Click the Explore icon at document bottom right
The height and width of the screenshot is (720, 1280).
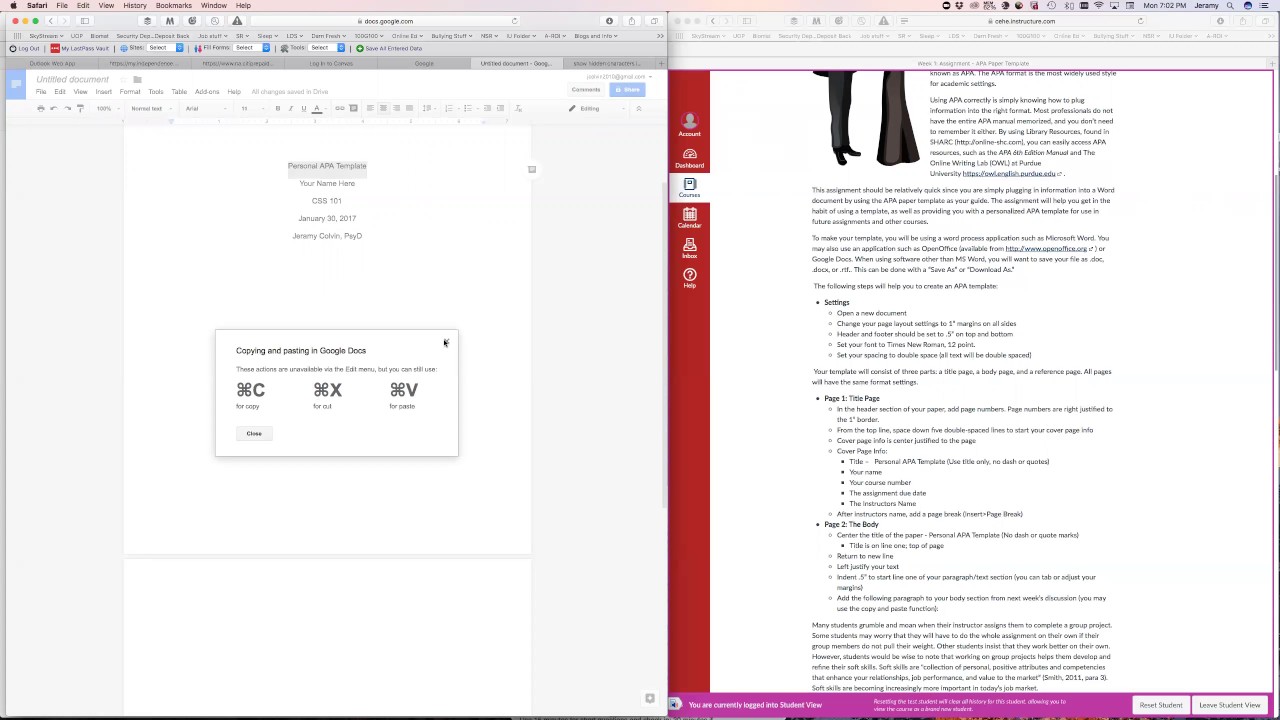(650, 698)
